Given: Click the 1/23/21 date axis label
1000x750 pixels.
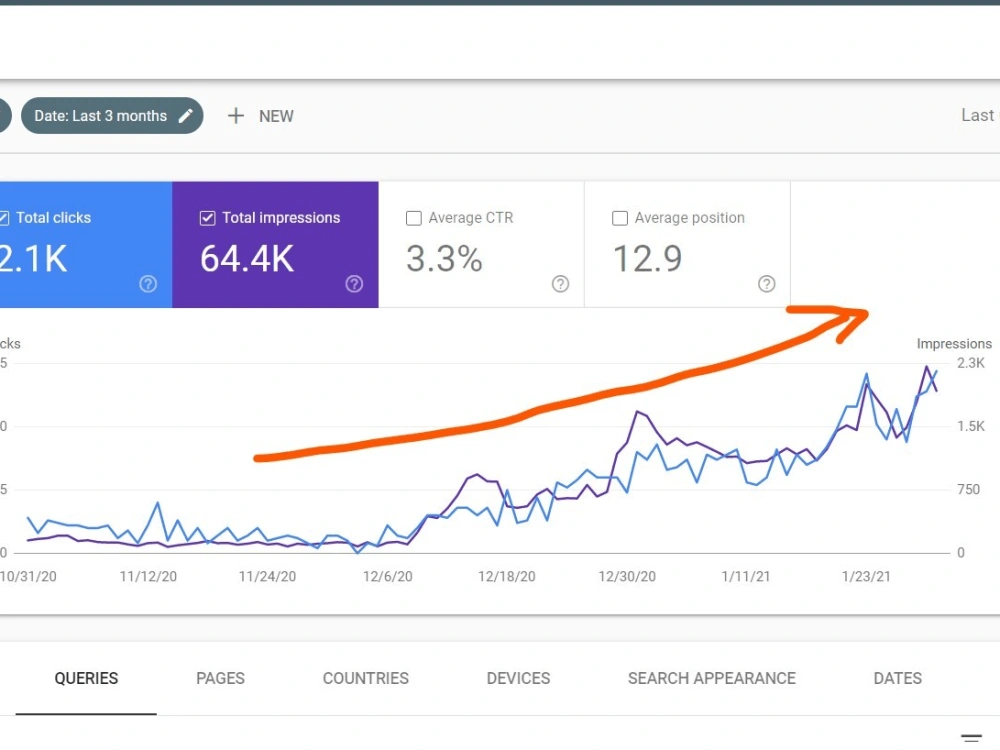Looking at the screenshot, I should pos(866,577).
